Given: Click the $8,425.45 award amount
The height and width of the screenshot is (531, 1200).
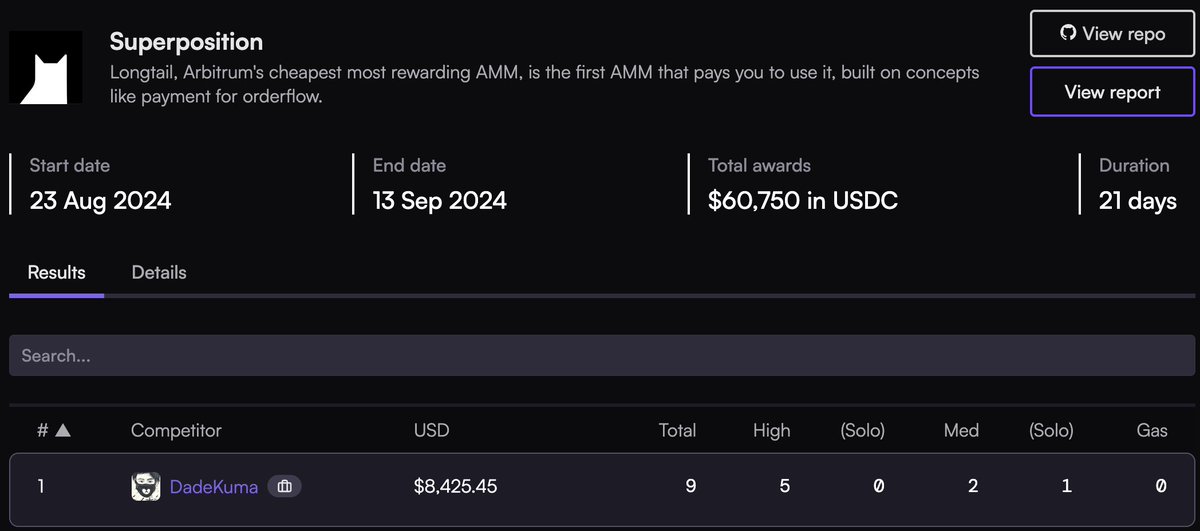Looking at the screenshot, I should [x=455, y=487].
